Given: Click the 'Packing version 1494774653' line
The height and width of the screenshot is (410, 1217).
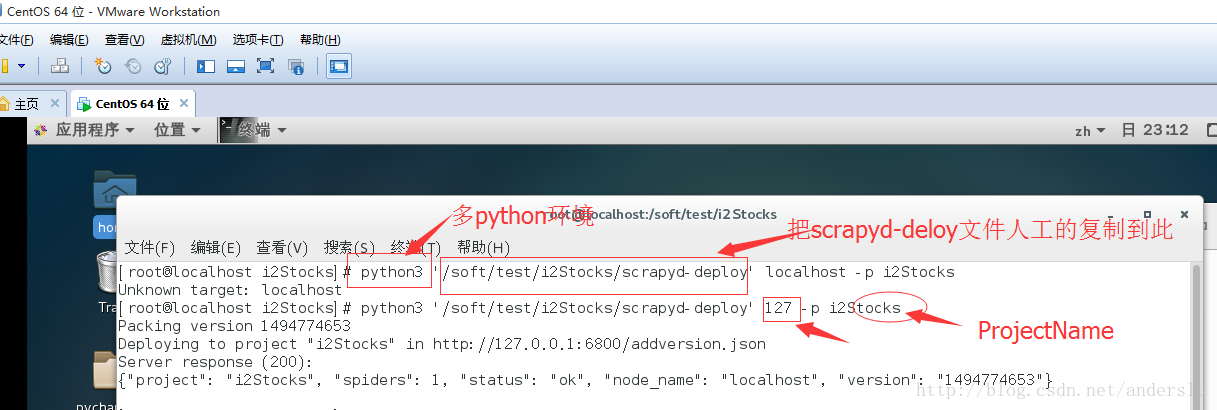Looking at the screenshot, I should 234,326.
